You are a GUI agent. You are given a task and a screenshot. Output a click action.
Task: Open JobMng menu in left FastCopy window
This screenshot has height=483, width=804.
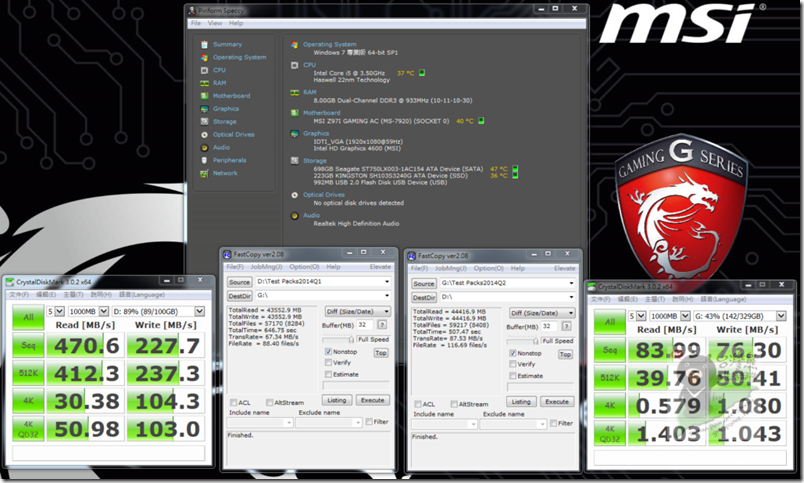tap(266, 267)
